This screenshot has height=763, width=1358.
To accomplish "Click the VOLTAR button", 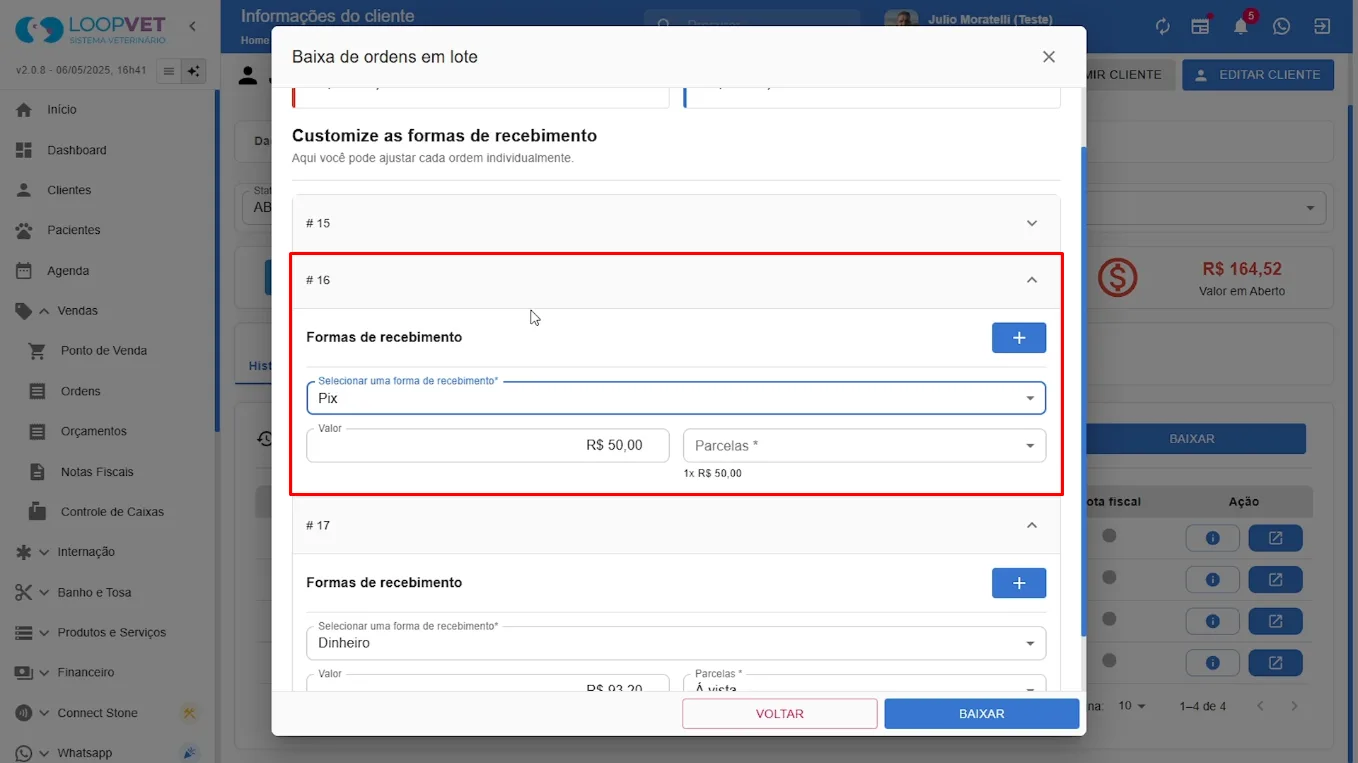I will pyautogui.click(x=780, y=714).
